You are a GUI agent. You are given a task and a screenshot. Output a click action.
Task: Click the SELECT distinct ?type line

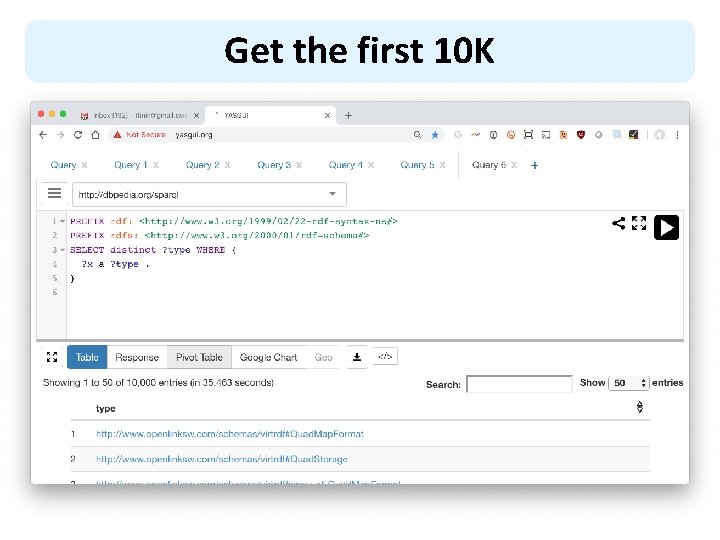click(x=153, y=250)
